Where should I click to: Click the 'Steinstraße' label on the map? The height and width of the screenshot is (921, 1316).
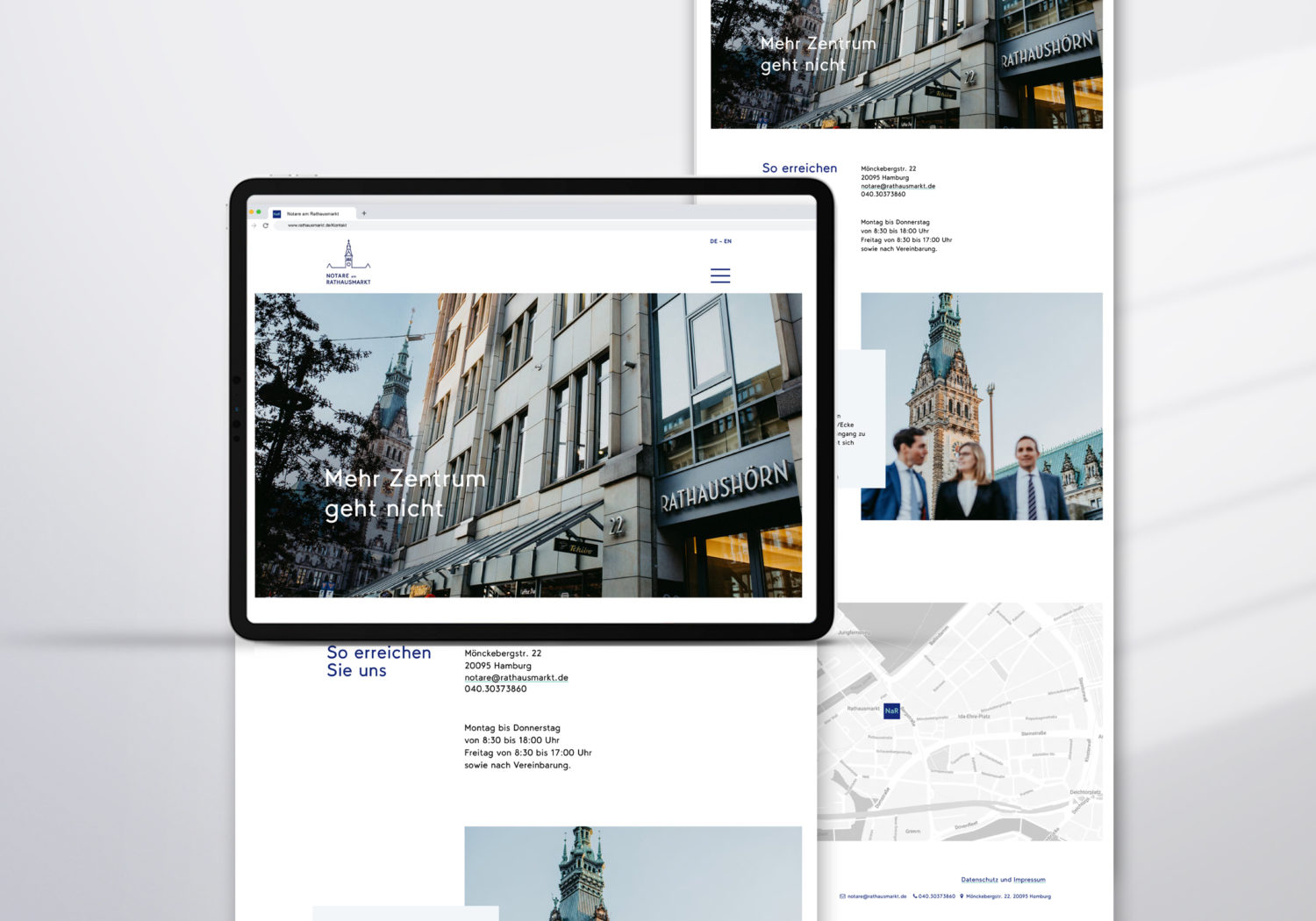point(1033,733)
